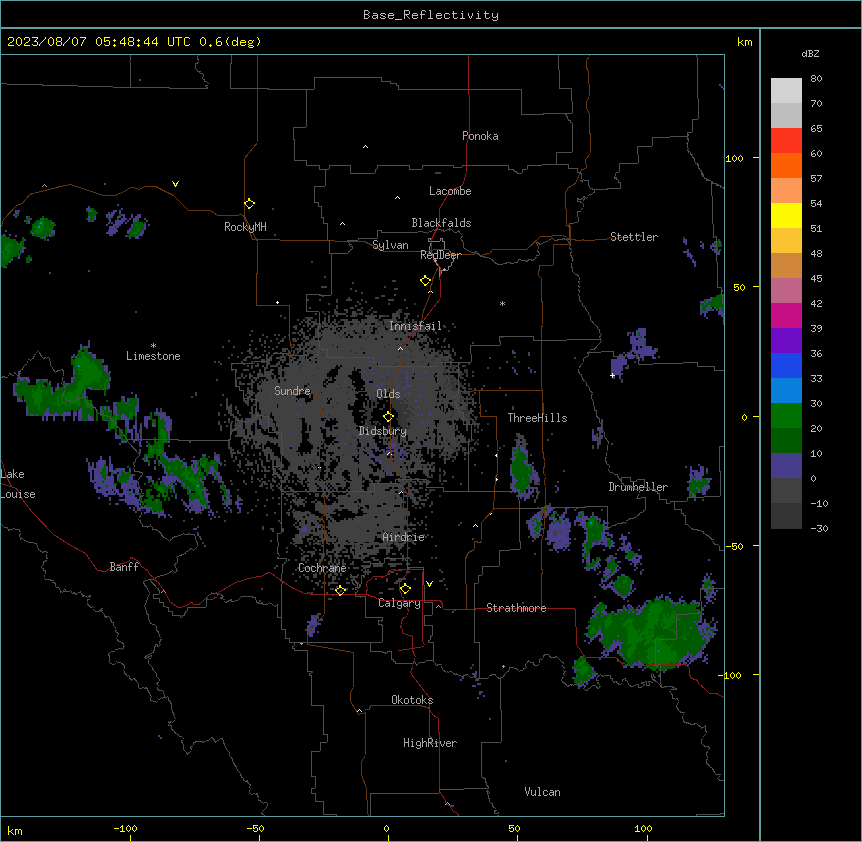This screenshot has height=842, width=862.
Task: Click the RockyMH label
Action: 245,227
